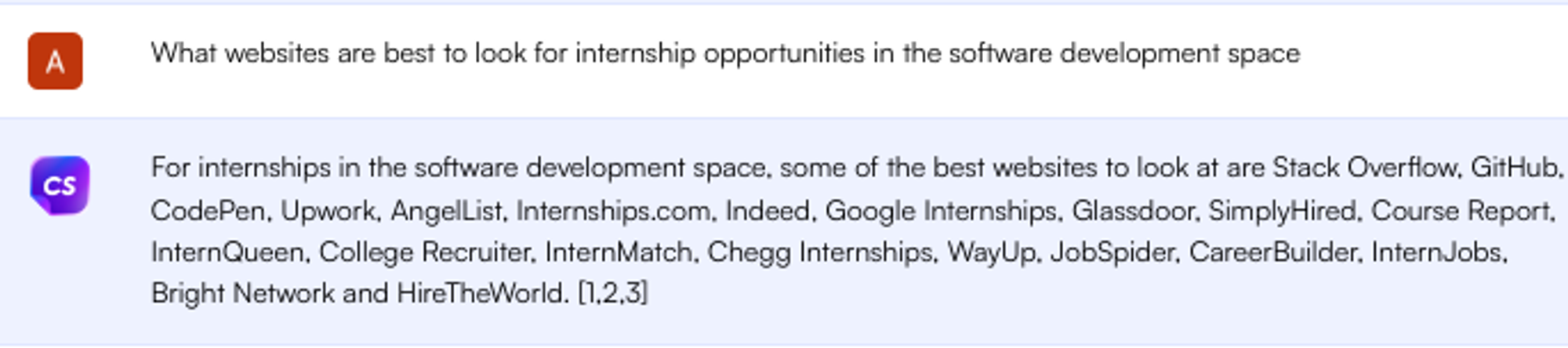Click 'HireTheWorld' in the assistant reply

(480, 293)
